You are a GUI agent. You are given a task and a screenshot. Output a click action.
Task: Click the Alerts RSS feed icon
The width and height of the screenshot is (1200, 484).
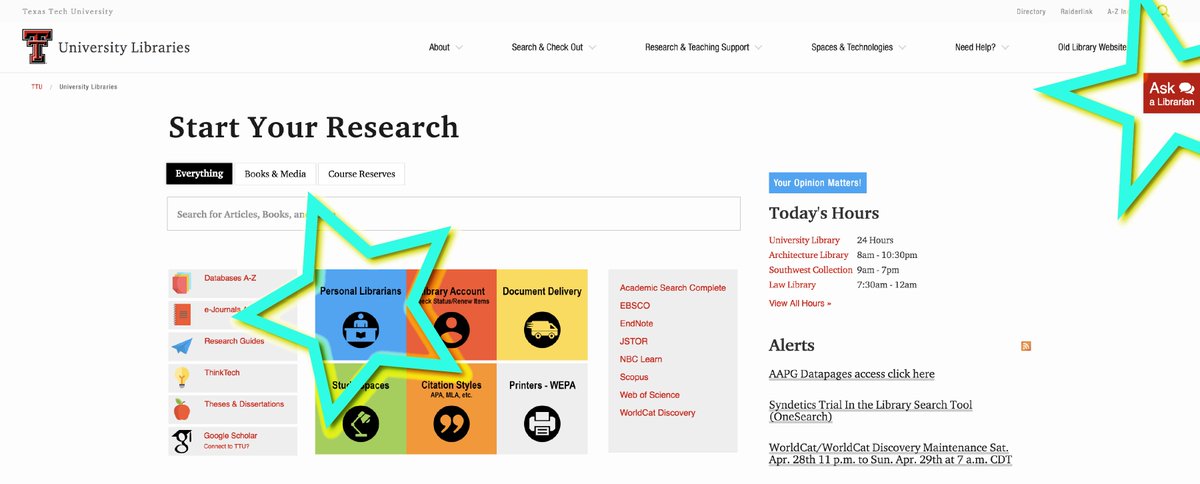[x=1026, y=346]
